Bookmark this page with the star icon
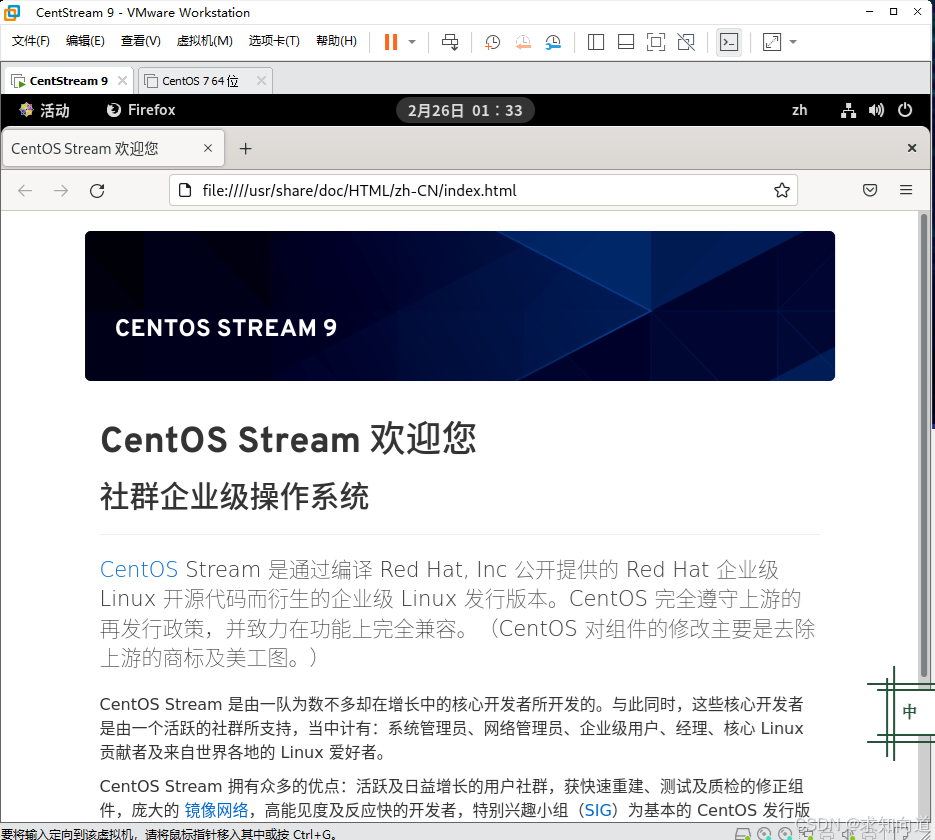Viewport: 935px width, 840px height. pos(782,191)
